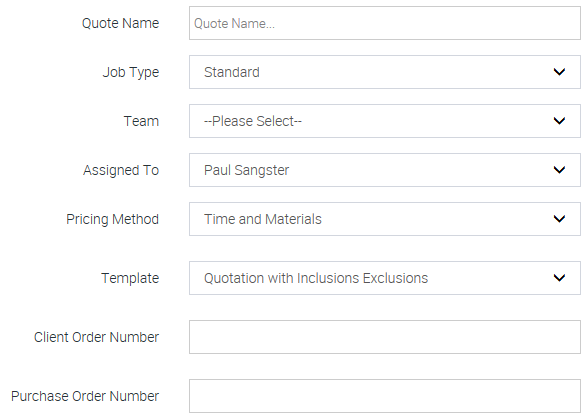Click the Quote Name label
588x420 pixels.
click(120, 23)
